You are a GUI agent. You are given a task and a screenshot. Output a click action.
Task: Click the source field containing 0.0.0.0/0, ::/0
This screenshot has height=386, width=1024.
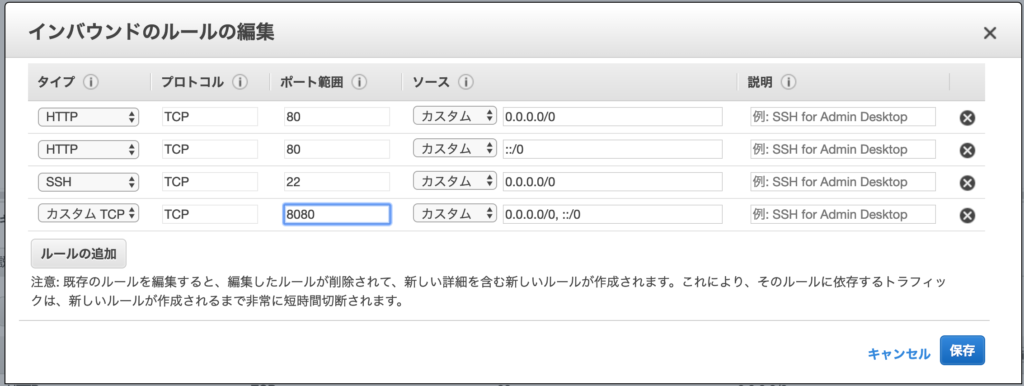pyautogui.click(x=613, y=214)
